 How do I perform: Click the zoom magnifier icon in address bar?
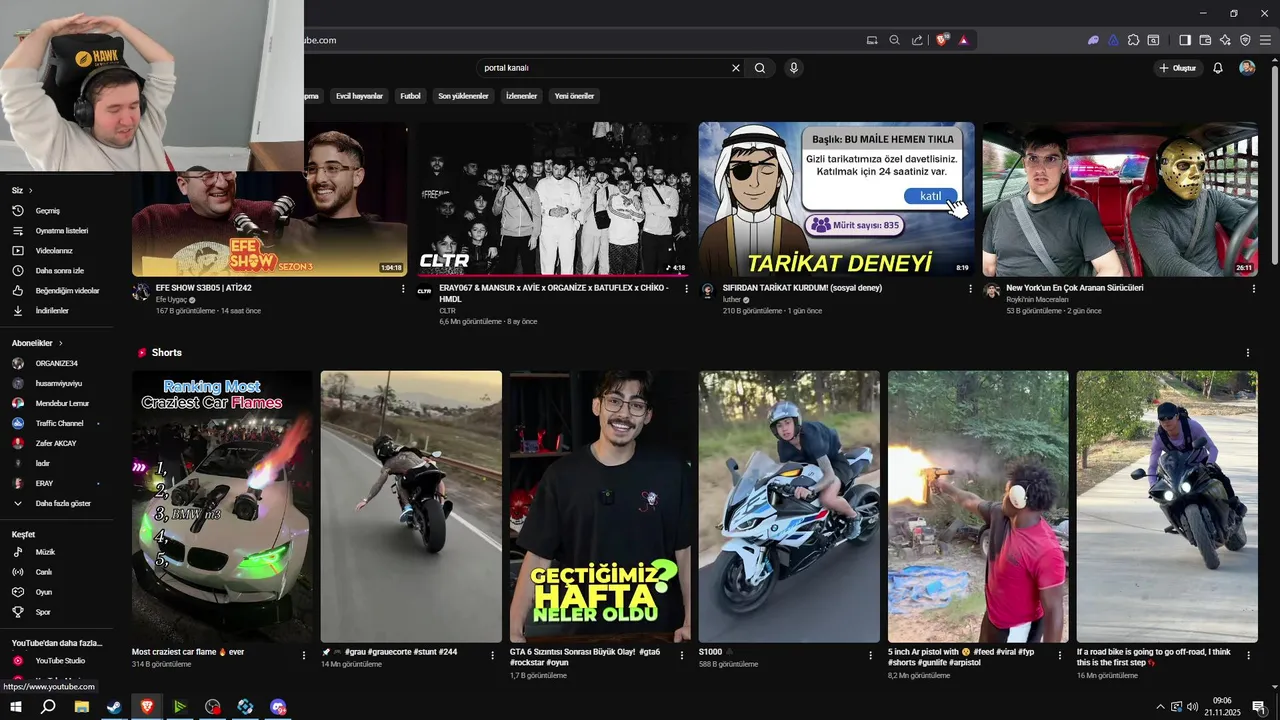coord(895,40)
